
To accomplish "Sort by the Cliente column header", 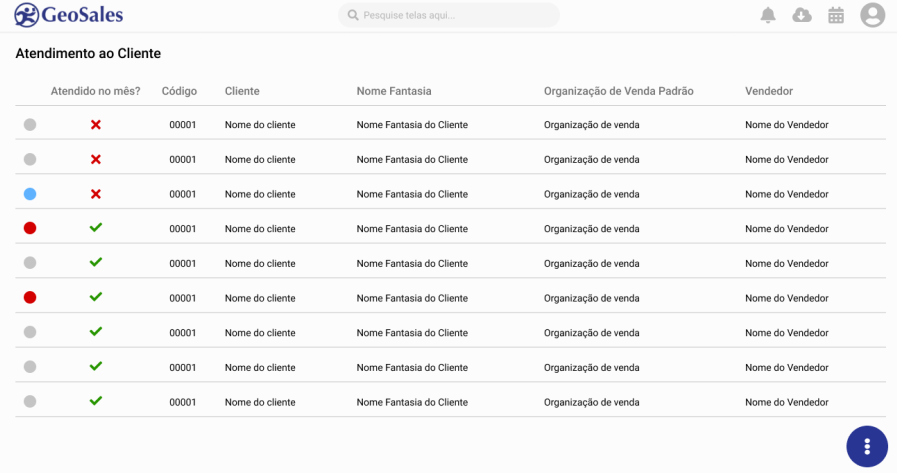I will point(242,91).
